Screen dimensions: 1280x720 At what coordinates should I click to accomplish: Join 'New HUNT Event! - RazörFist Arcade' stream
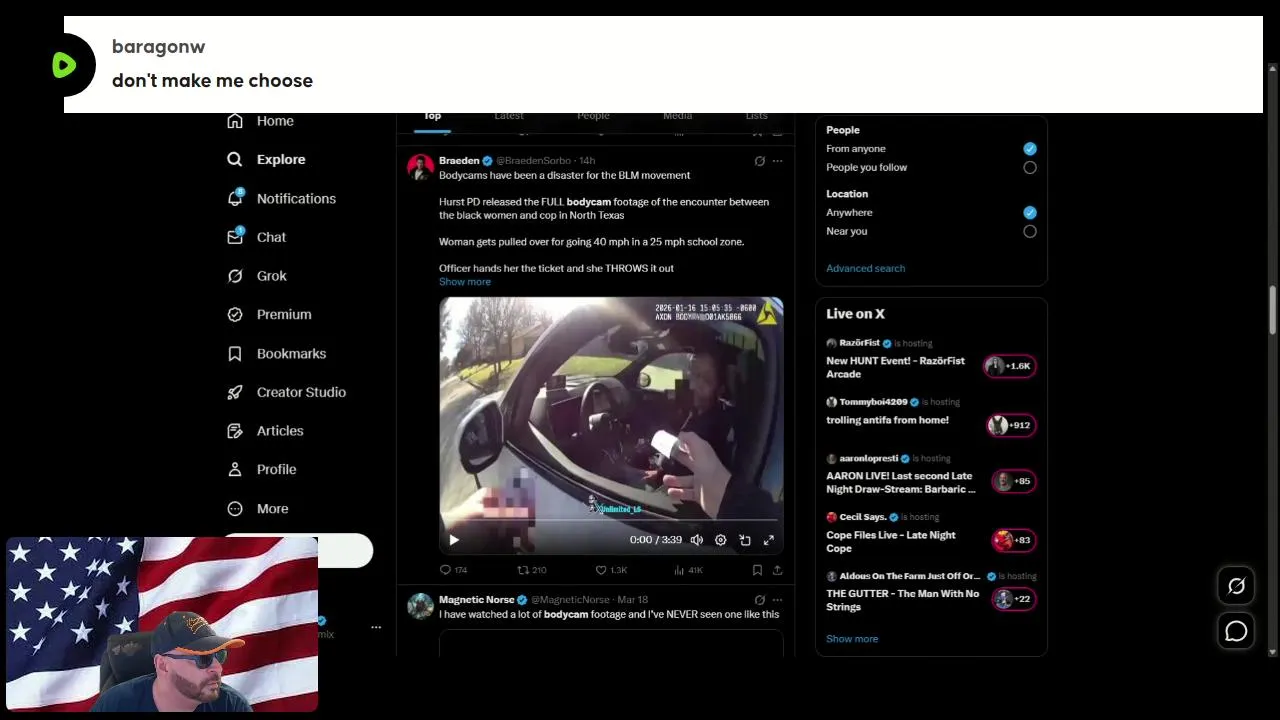coord(898,367)
